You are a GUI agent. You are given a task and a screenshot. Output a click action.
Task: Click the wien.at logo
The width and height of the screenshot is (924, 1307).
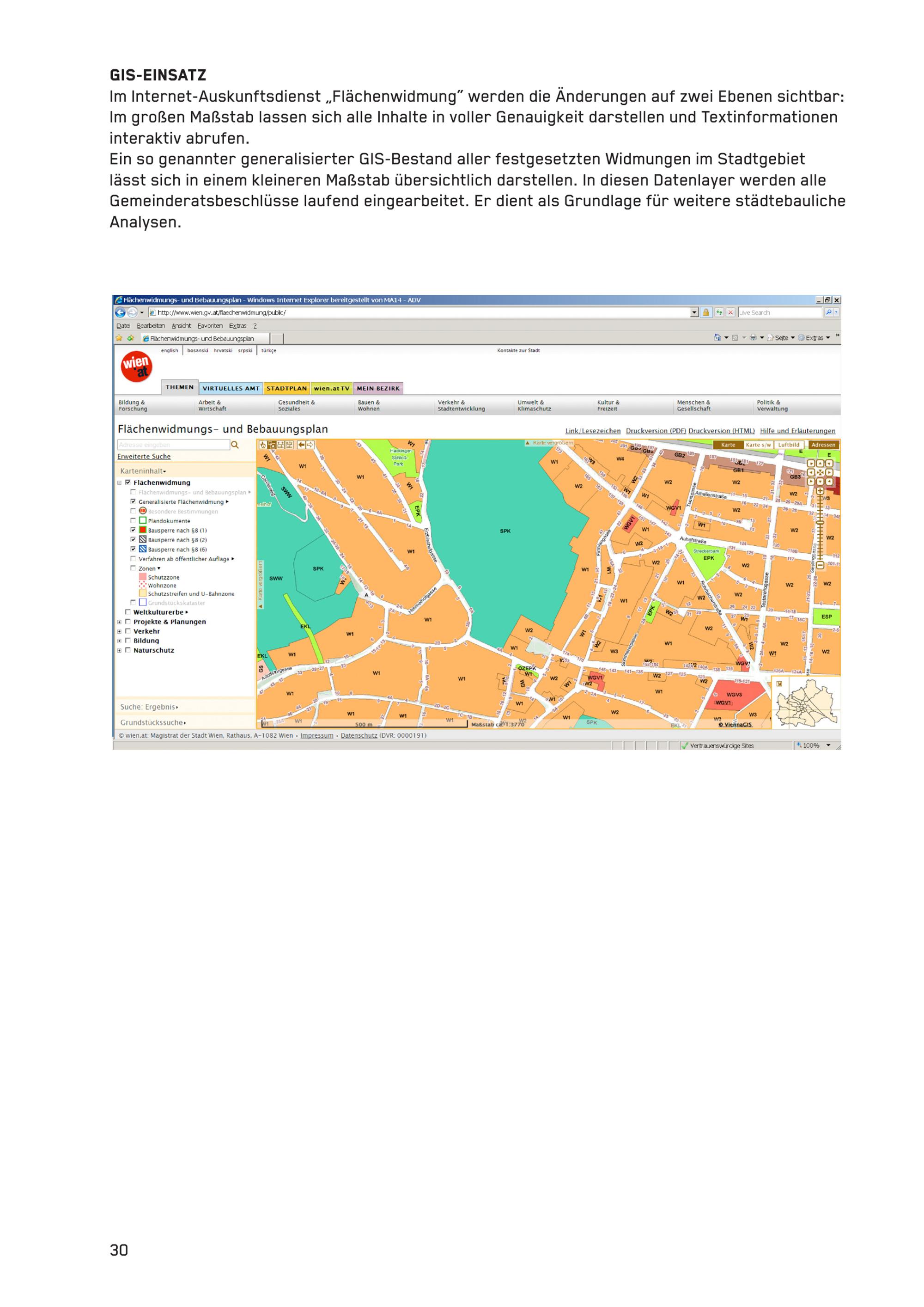click(137, 367)
